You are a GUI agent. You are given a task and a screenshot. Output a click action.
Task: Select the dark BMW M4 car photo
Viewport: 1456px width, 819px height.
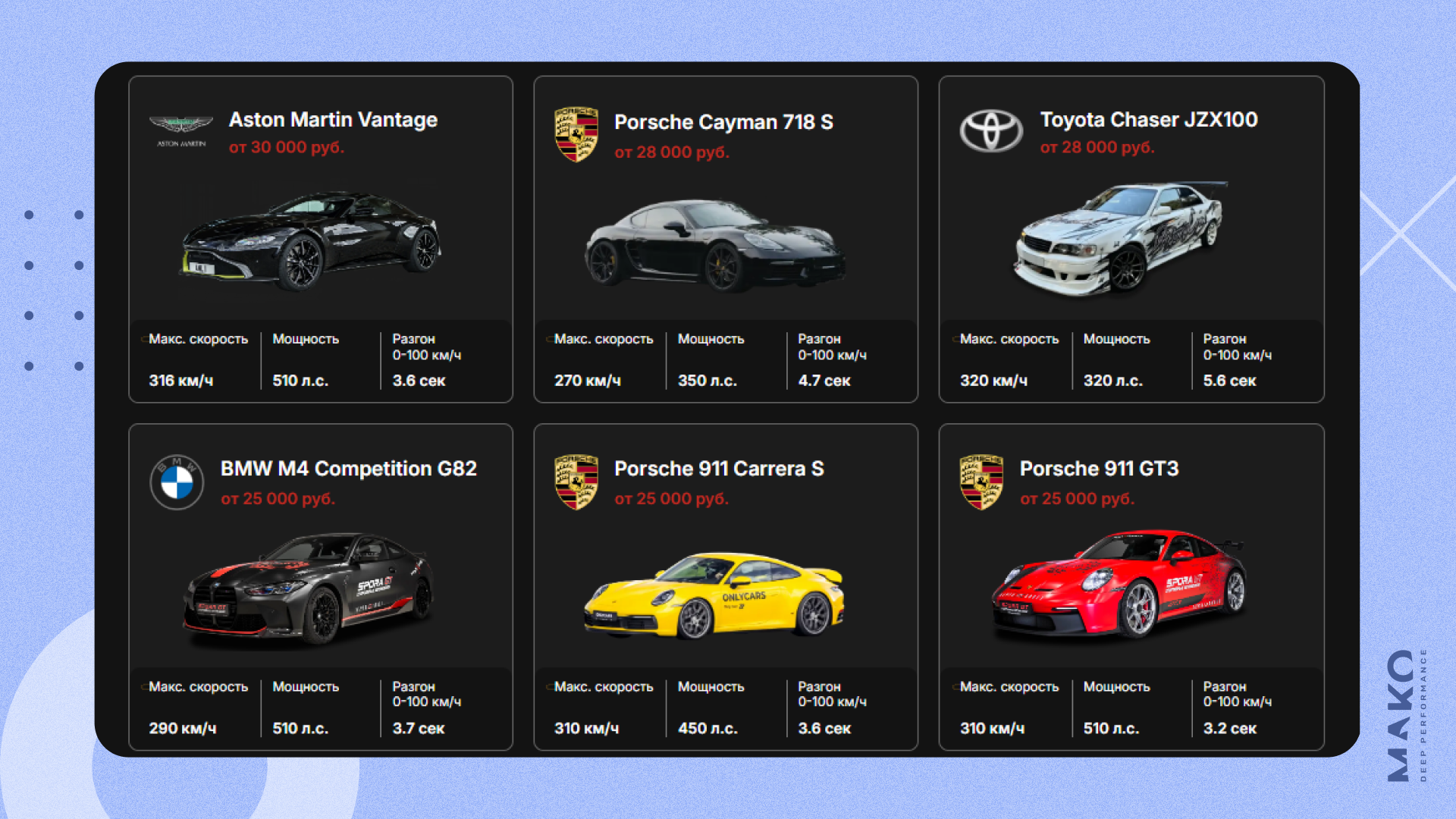tap(308, 588)
